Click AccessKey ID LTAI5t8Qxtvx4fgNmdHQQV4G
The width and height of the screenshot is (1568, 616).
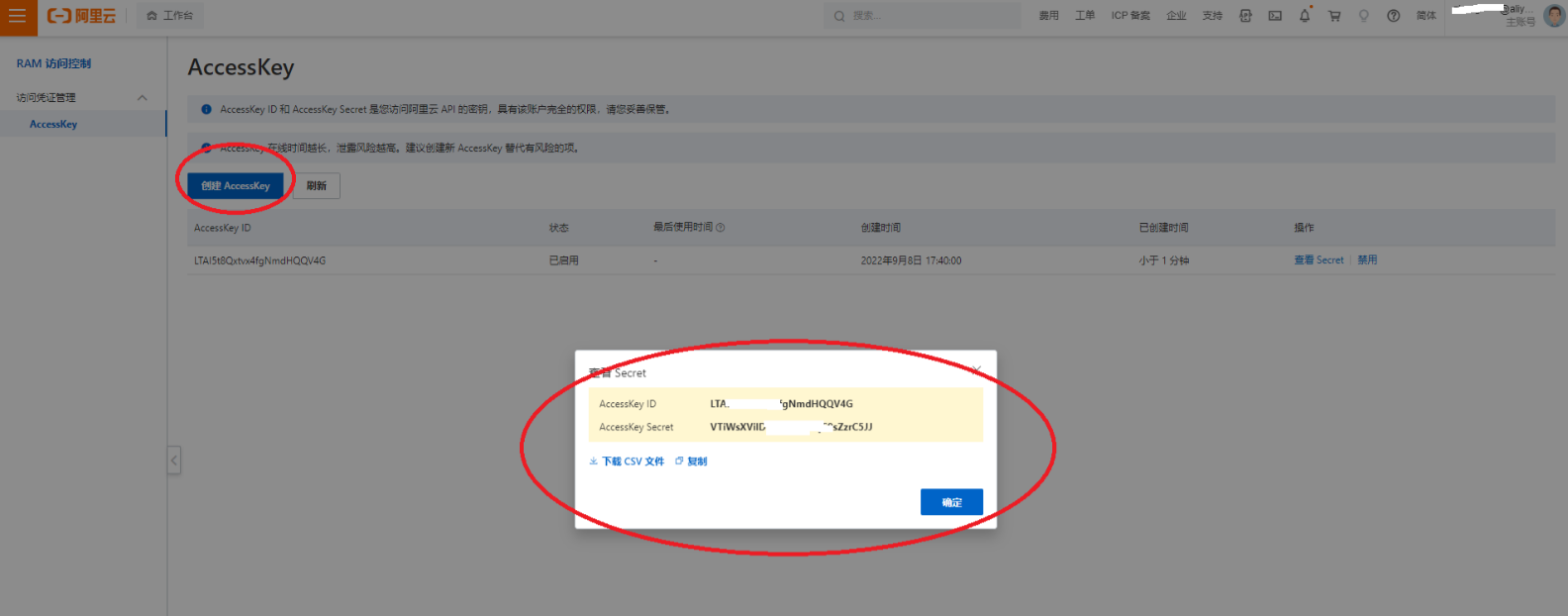pos(259,260)
